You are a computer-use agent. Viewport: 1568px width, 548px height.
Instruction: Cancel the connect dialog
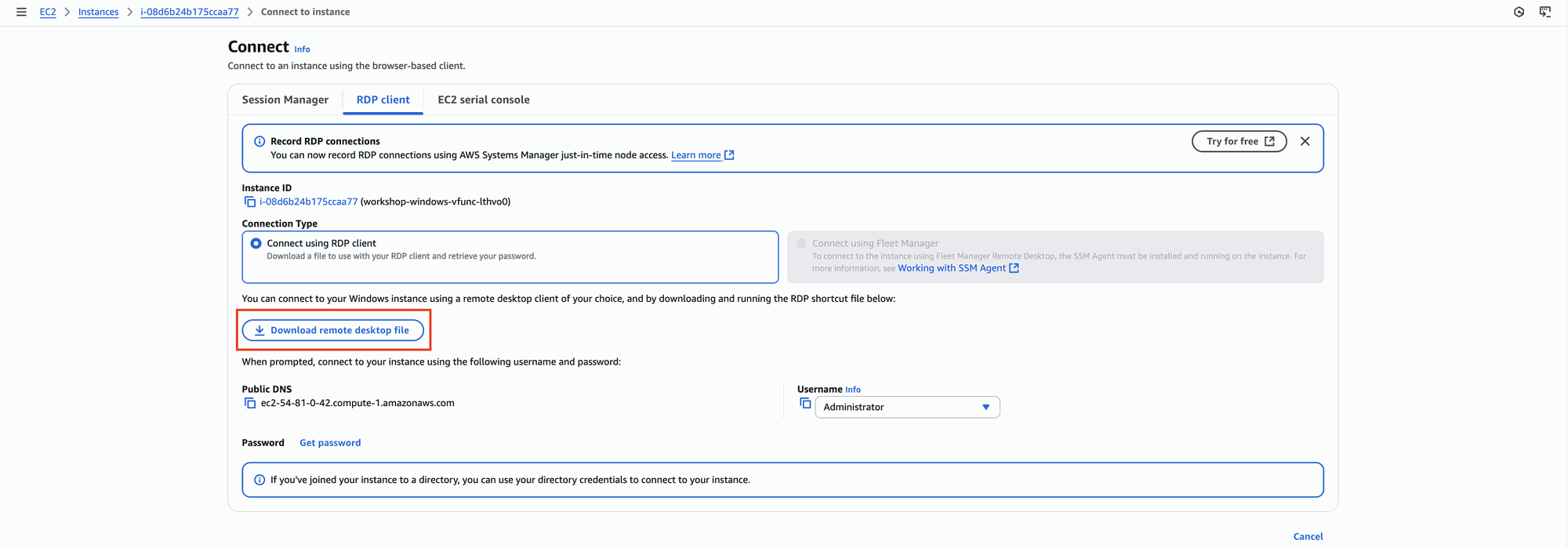click(1308, 536)
